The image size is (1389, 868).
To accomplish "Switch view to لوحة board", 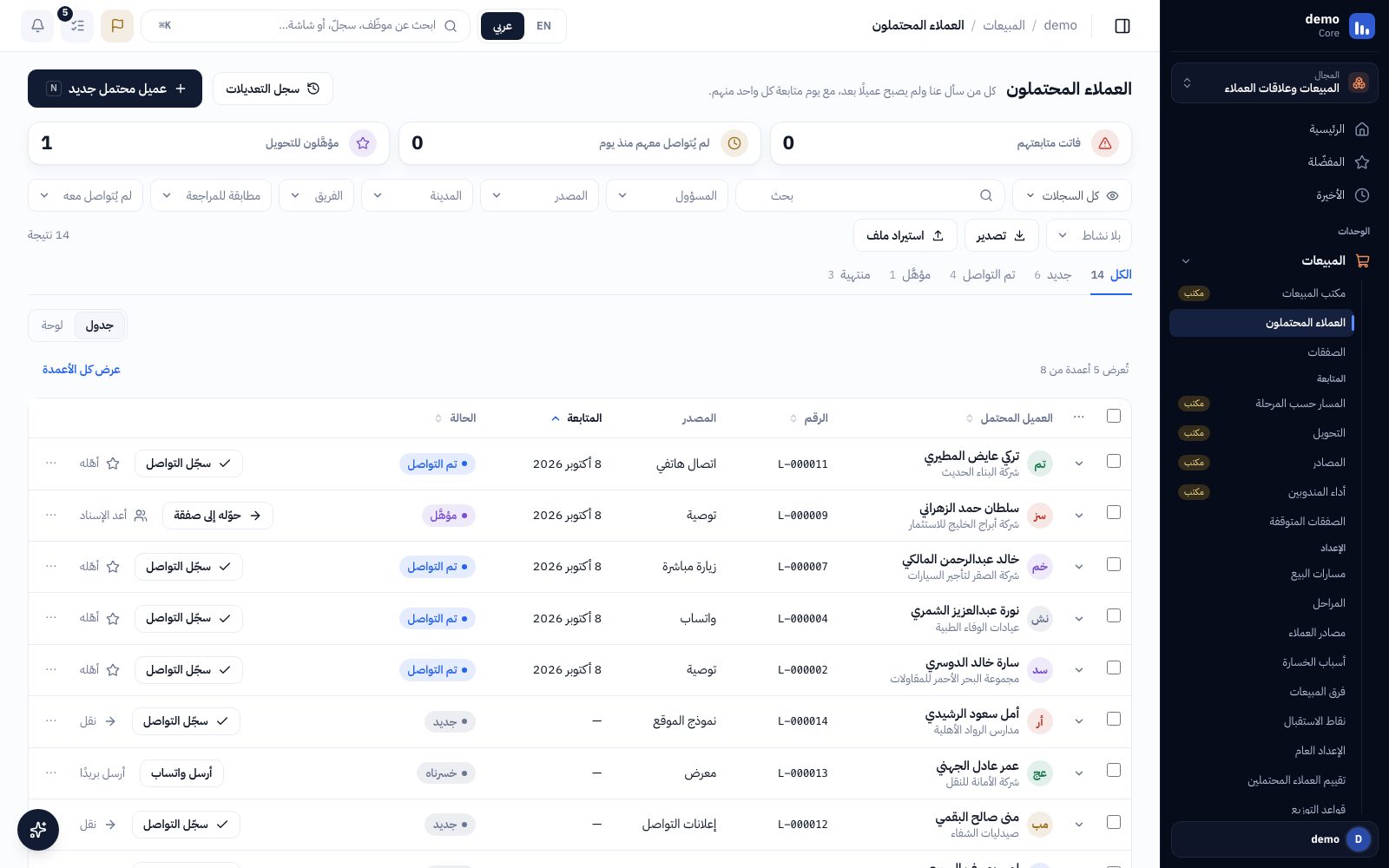I will click(x=52, y=325).
